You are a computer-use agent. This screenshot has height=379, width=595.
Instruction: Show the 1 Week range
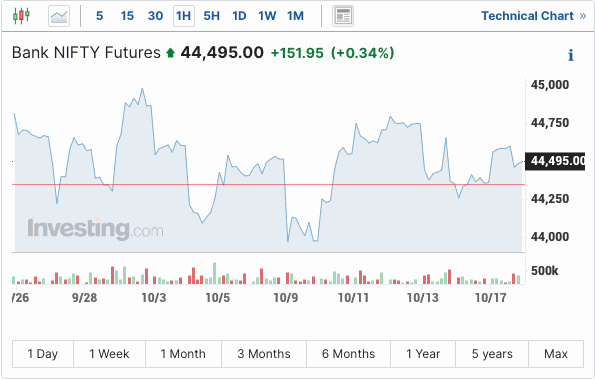(109, 354)
